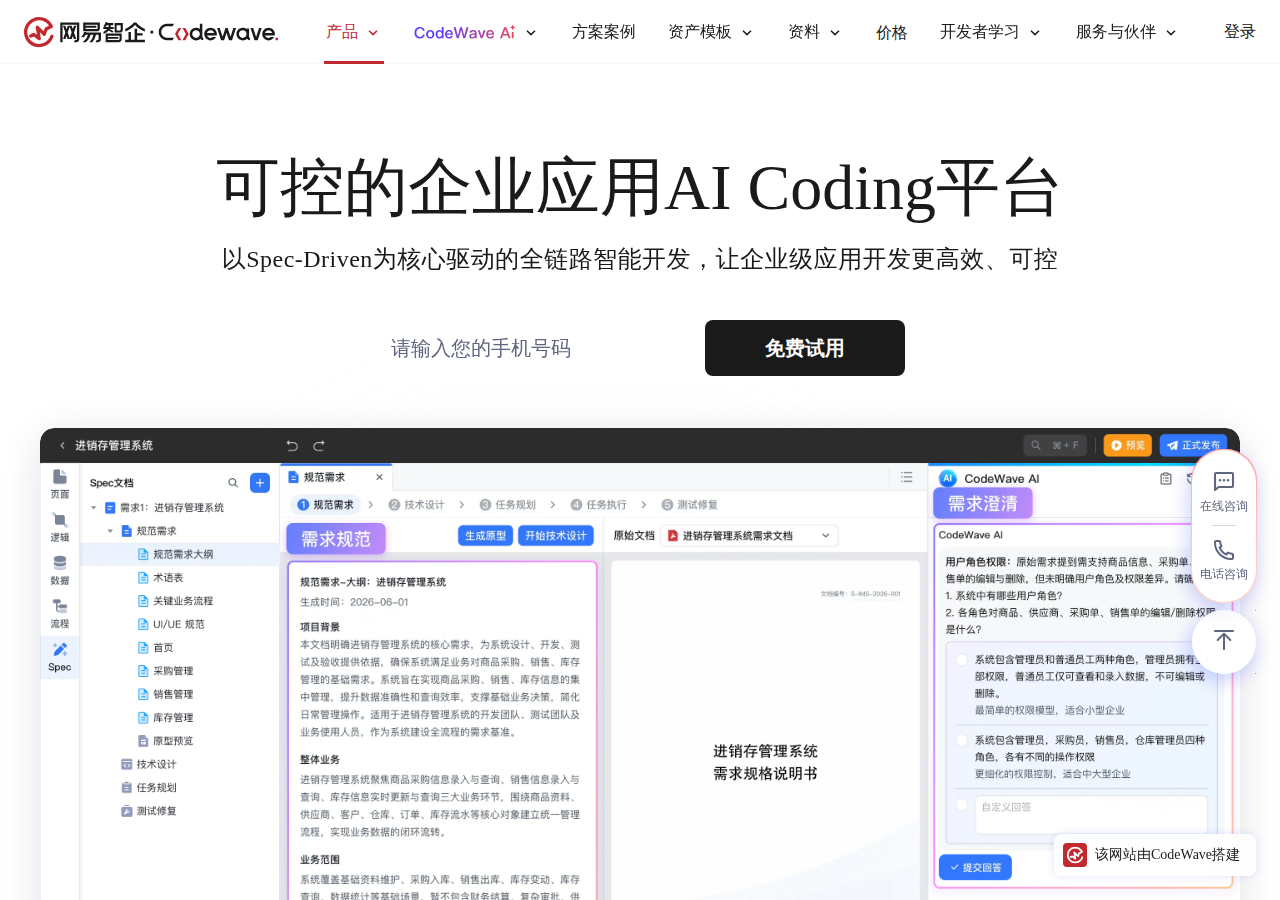Click the CodeWave badge icon at bottom right

(x=1075, y=855)
